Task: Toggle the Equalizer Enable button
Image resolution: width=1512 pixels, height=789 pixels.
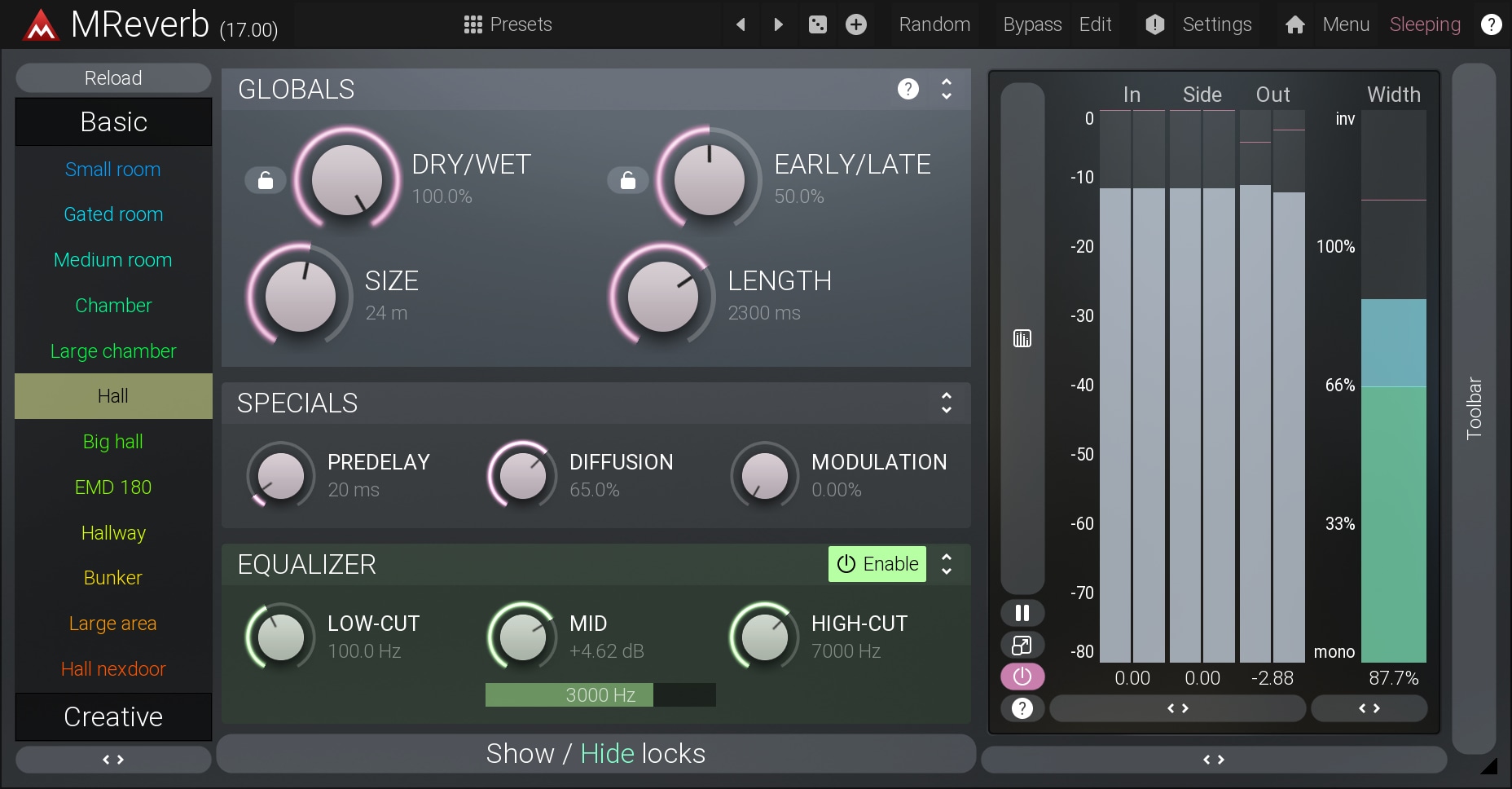Action: click(x=877, y=564)
